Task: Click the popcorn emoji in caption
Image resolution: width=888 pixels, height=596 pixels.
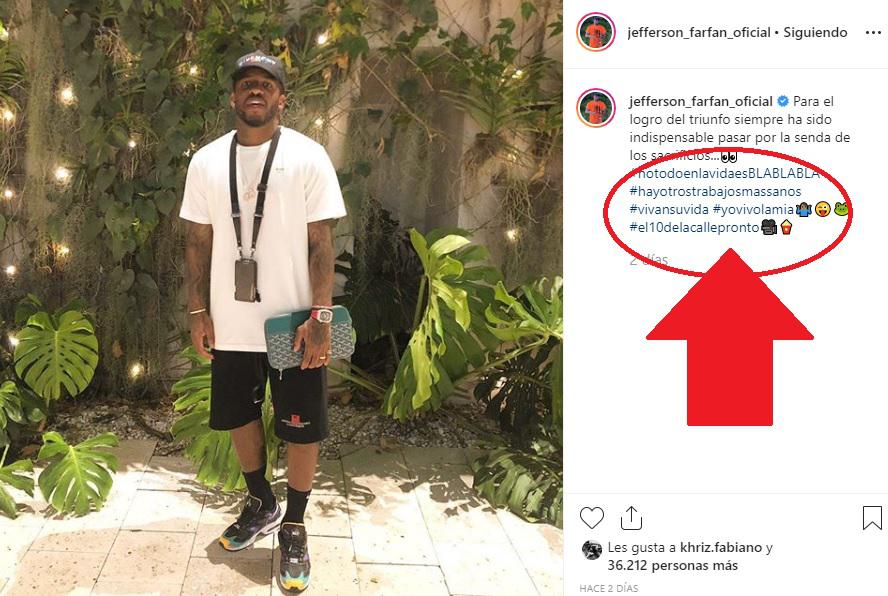Action: [x=786, y=228]
